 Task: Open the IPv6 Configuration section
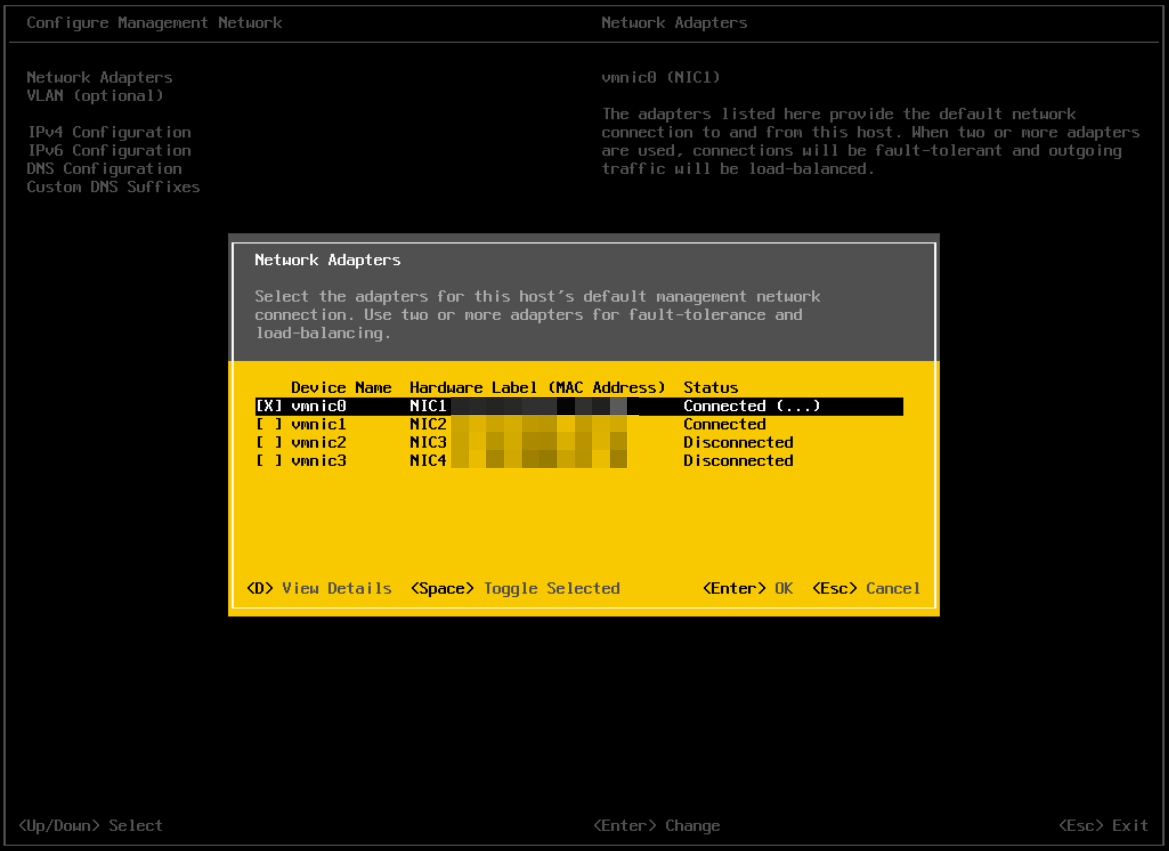(x=108, y=150)
